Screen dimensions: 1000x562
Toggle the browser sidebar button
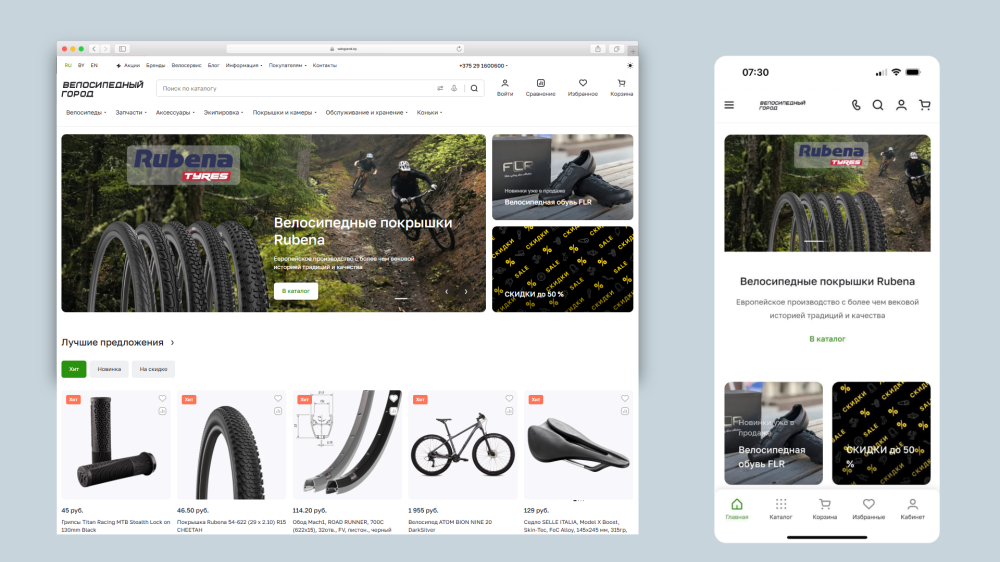pyautogui.click(x=122, y=48)
